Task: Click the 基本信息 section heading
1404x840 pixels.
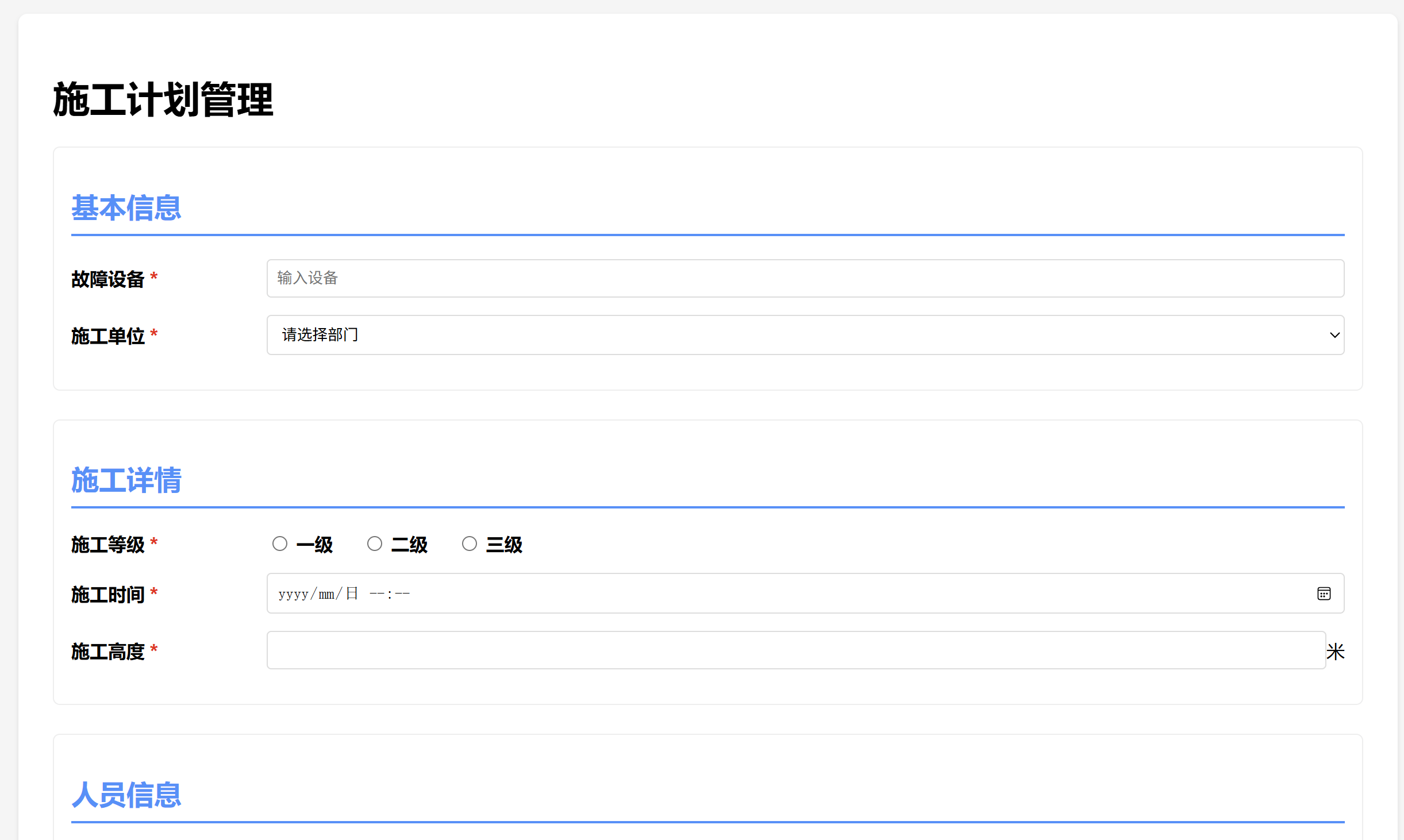Action: [x=126, y=208]
